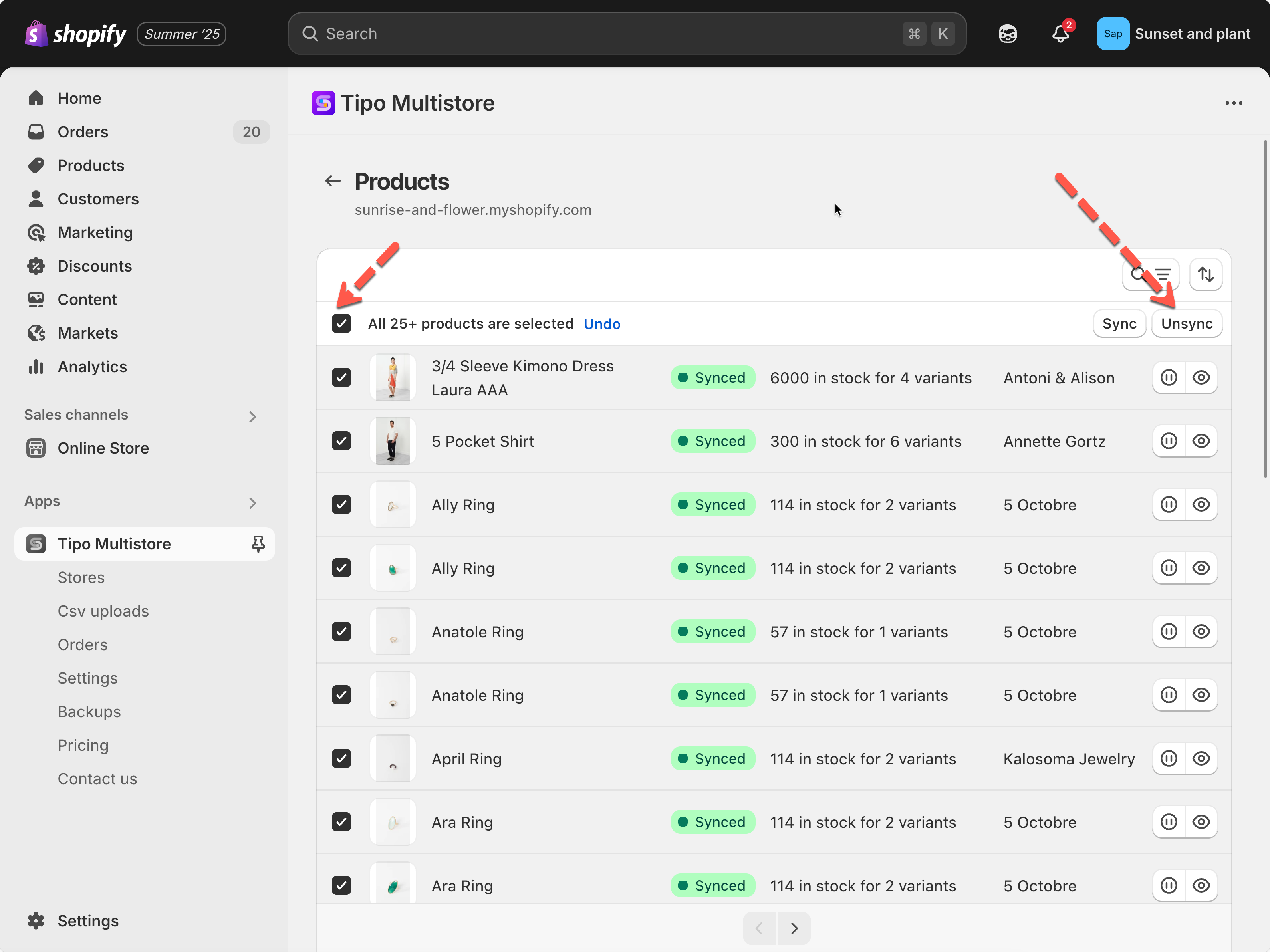Open the Sidekick assistant icon in top bar

(1008, 34)
